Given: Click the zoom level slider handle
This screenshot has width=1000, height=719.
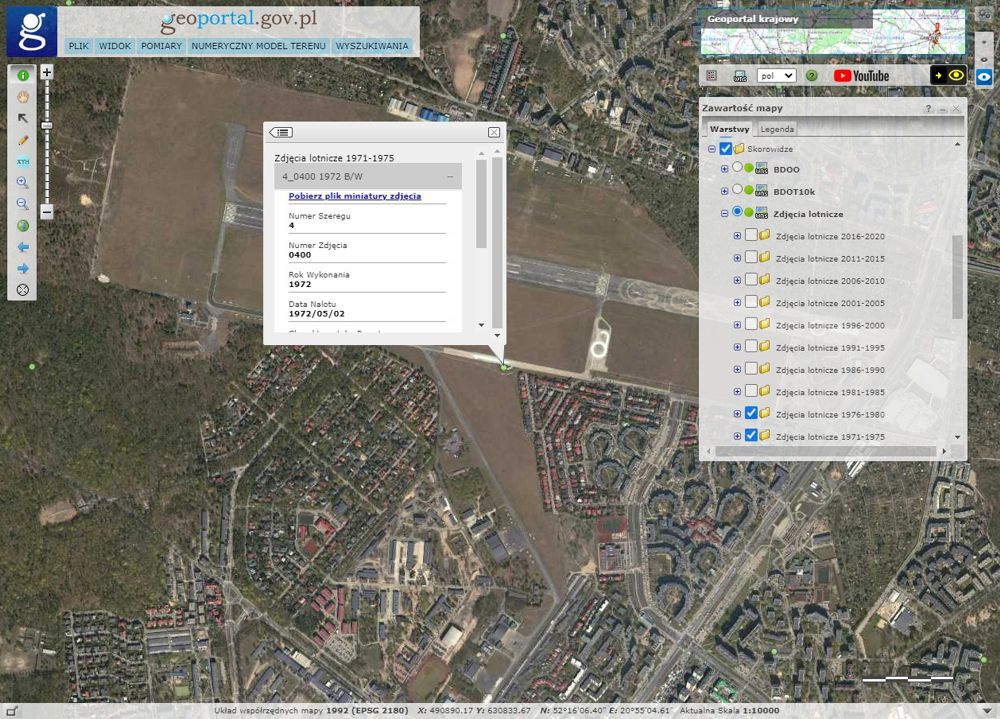Looking at the screenshot, I should point(47,126).
